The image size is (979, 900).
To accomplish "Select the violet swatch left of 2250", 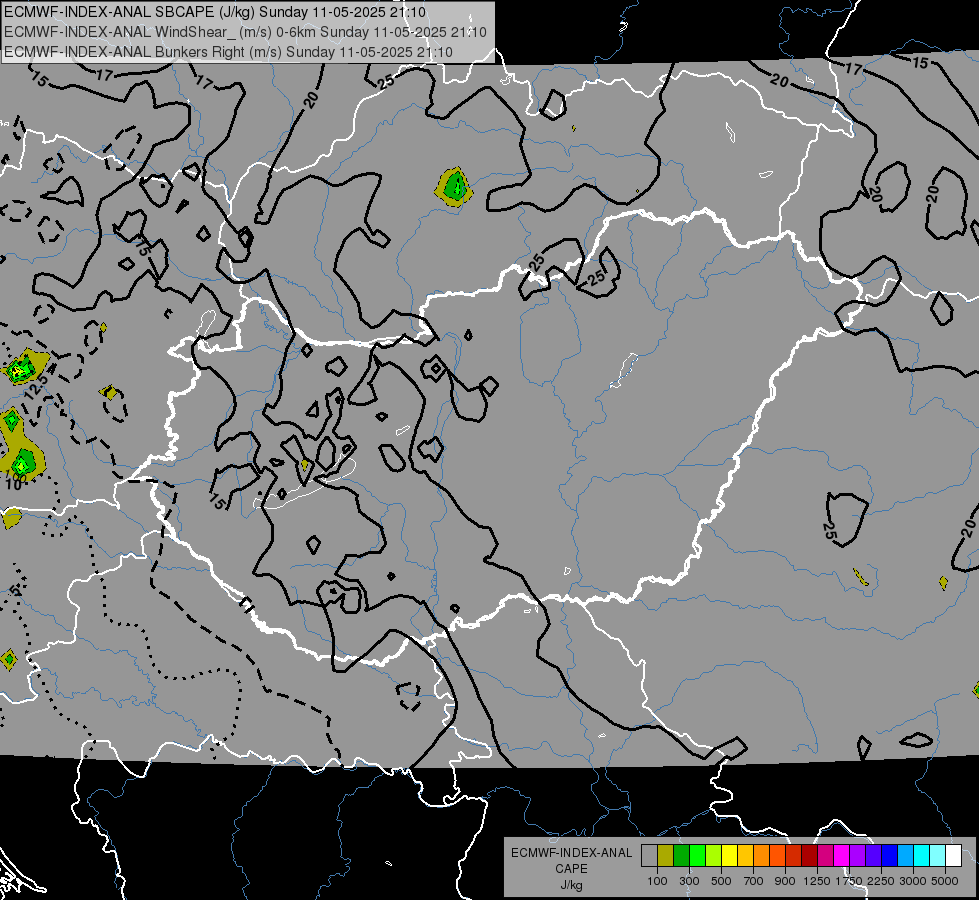I will coord(874,856).
